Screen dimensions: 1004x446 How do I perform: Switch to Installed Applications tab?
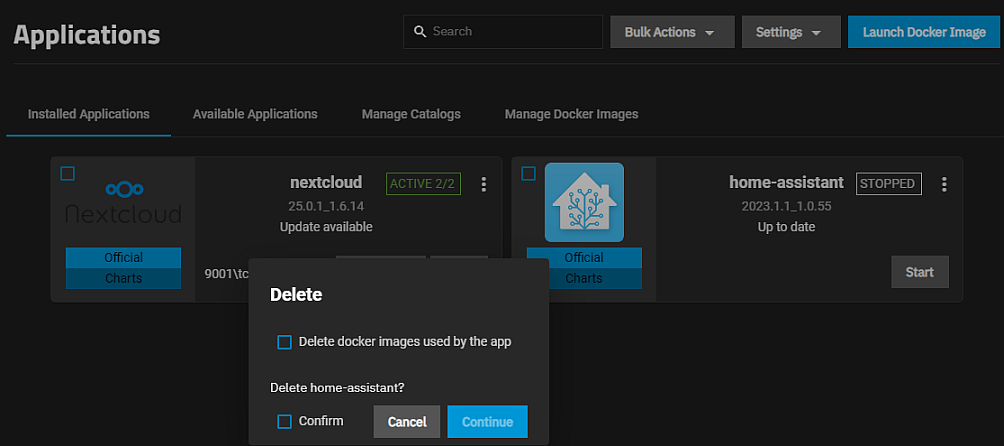click(x=88, y=115)
